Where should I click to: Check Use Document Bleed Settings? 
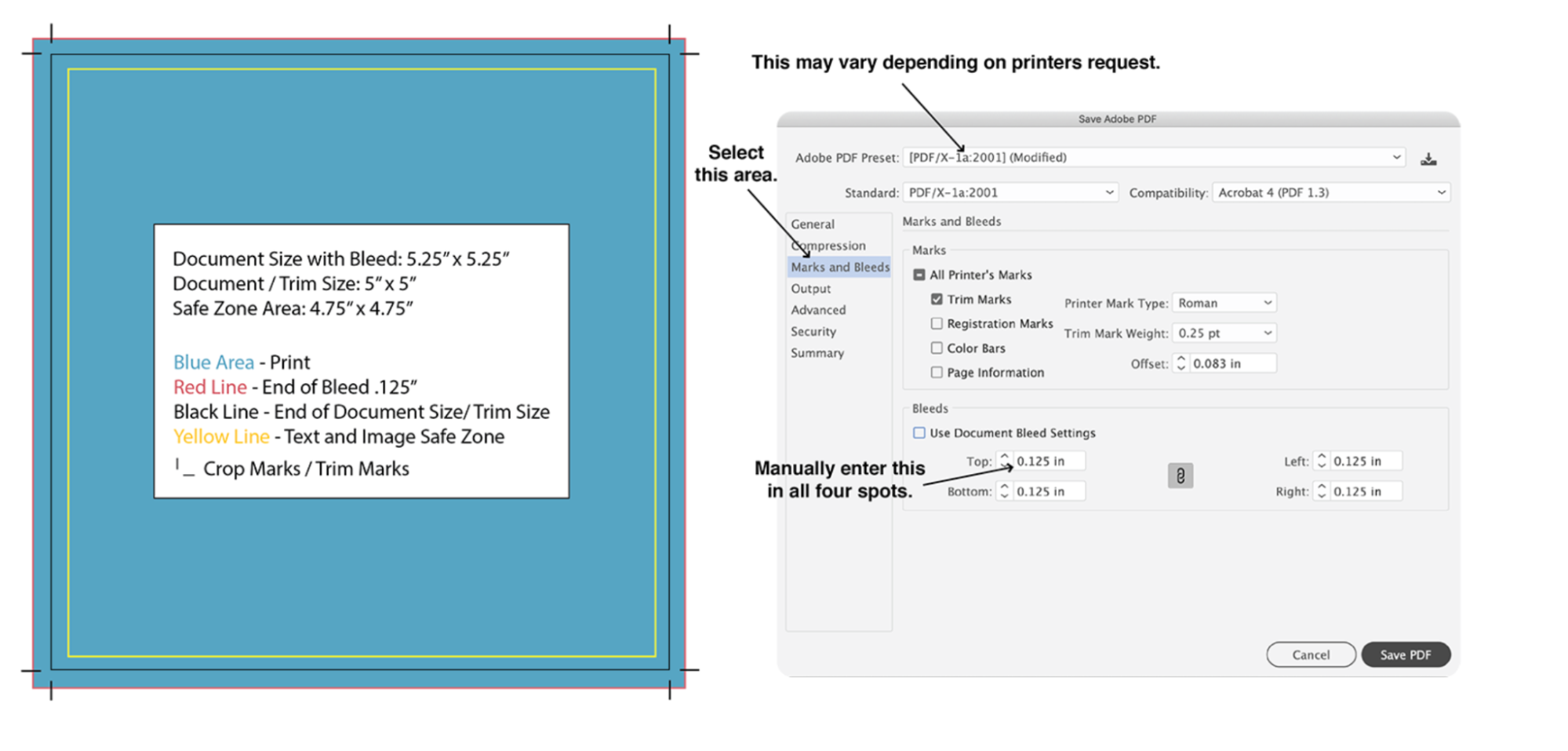click(x=919, y=432)
